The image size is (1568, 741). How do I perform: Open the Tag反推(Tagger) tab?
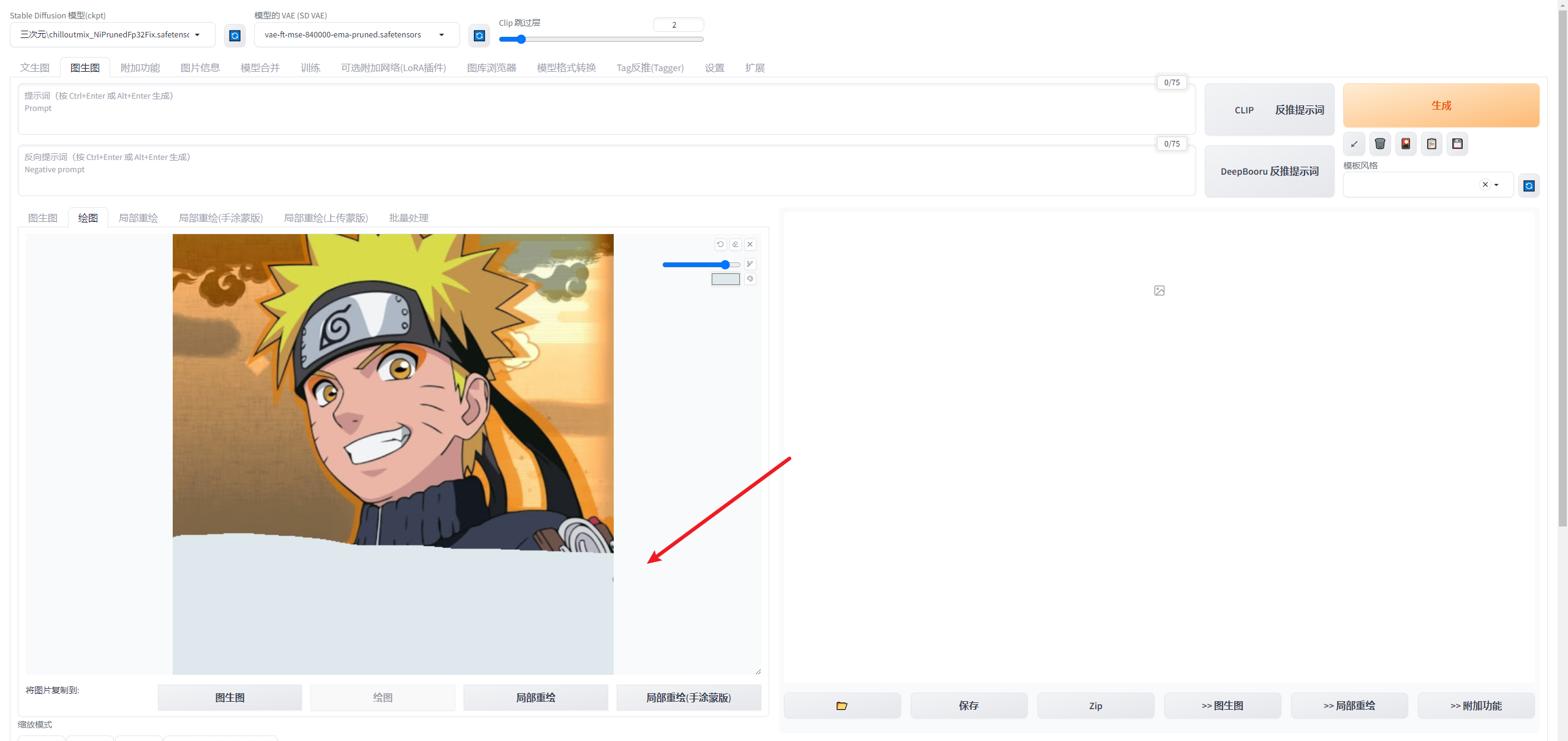coord(650,68)
